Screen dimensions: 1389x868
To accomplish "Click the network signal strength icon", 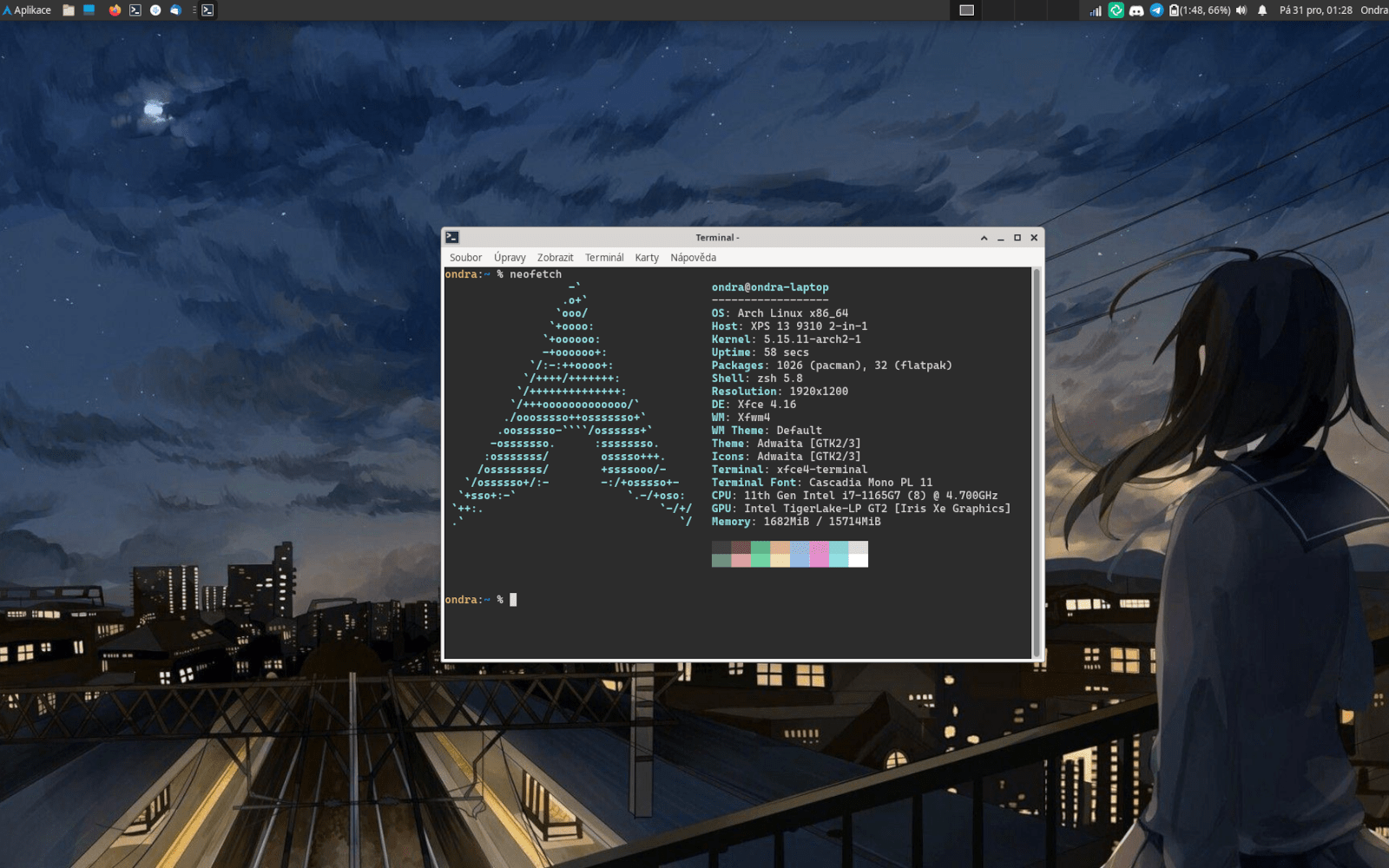I will coord(1096,10).
